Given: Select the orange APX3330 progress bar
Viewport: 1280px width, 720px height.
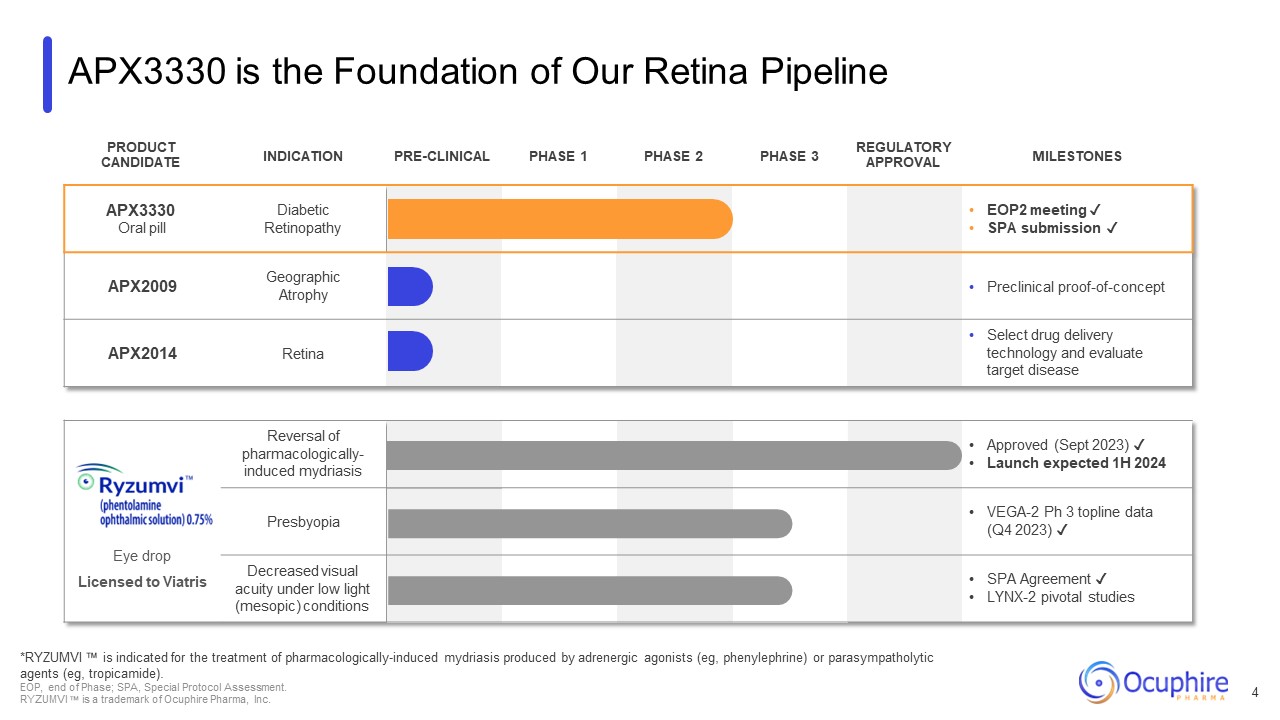Looking at the screenshot, I should (x=559, y=219).
